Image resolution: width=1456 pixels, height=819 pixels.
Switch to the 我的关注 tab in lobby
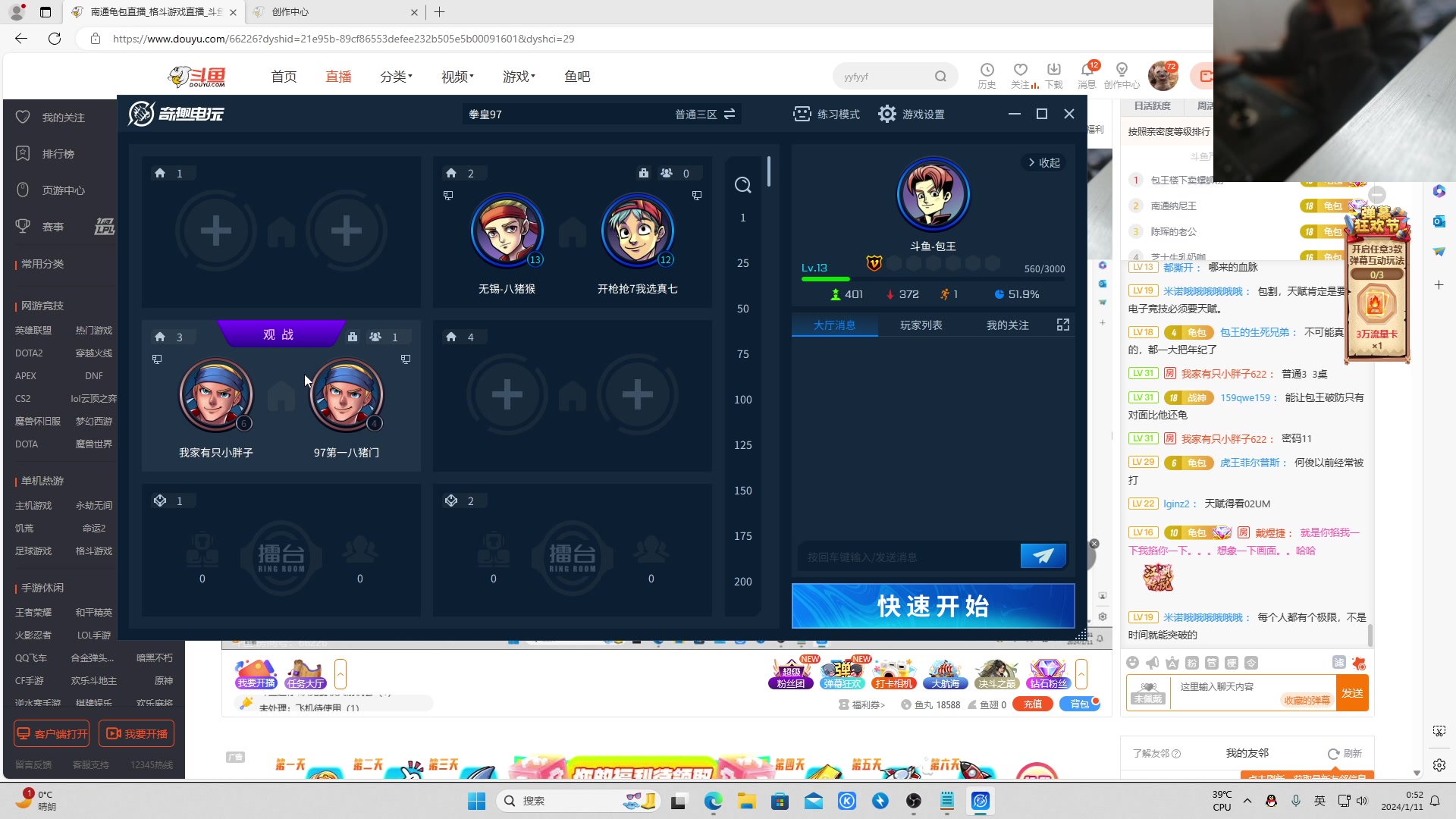pyautogui.click(x=1007, y=325)
